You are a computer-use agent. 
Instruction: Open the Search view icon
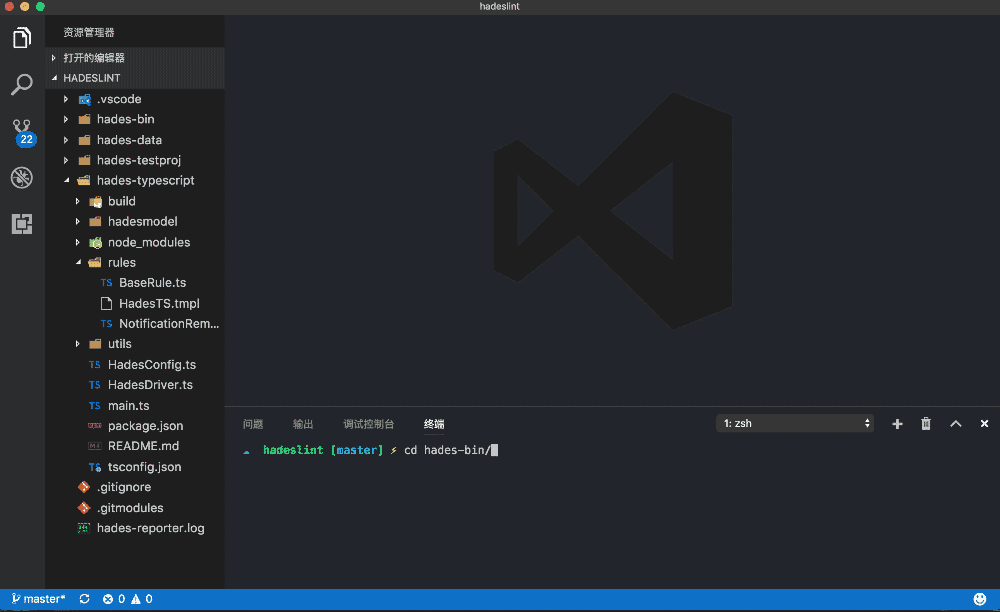pos(22,84)
